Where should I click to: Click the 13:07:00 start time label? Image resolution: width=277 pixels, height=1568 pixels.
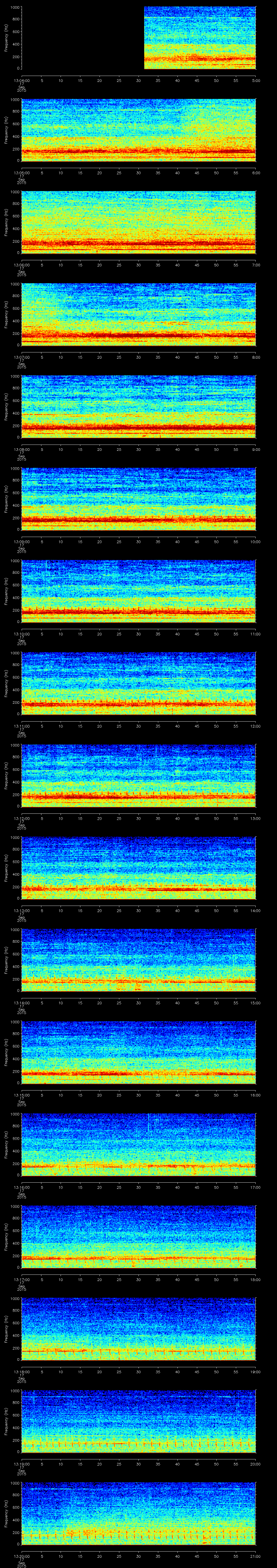pyautogui.click(x=21, y=357)
